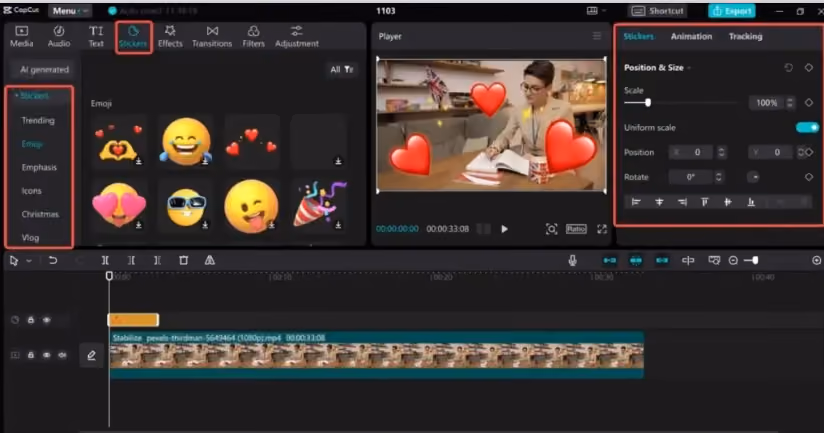Click the timeline zoom slider handle
The height and width of the screenshot is (433, 824).
755,260
